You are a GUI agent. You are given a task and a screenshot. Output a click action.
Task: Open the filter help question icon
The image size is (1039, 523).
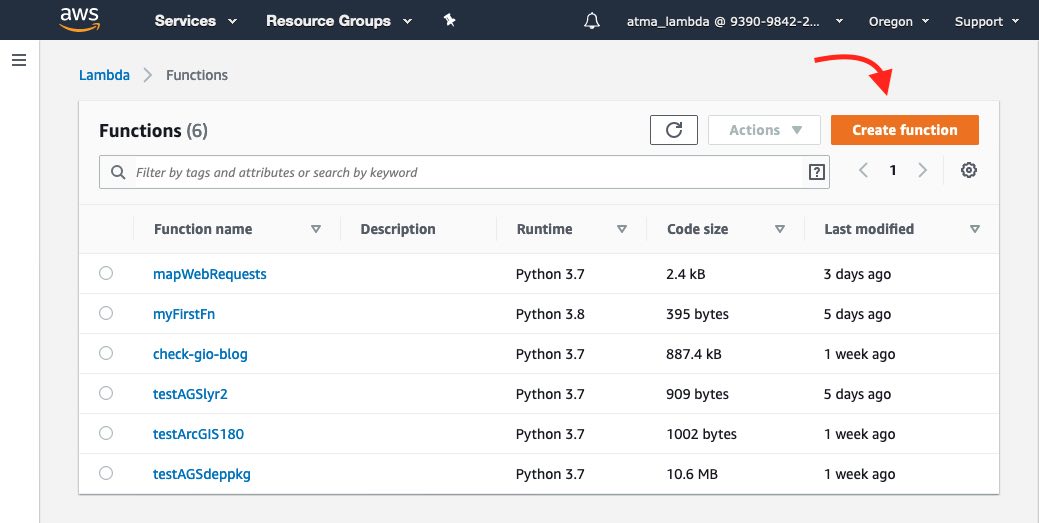tap(817, 172)
